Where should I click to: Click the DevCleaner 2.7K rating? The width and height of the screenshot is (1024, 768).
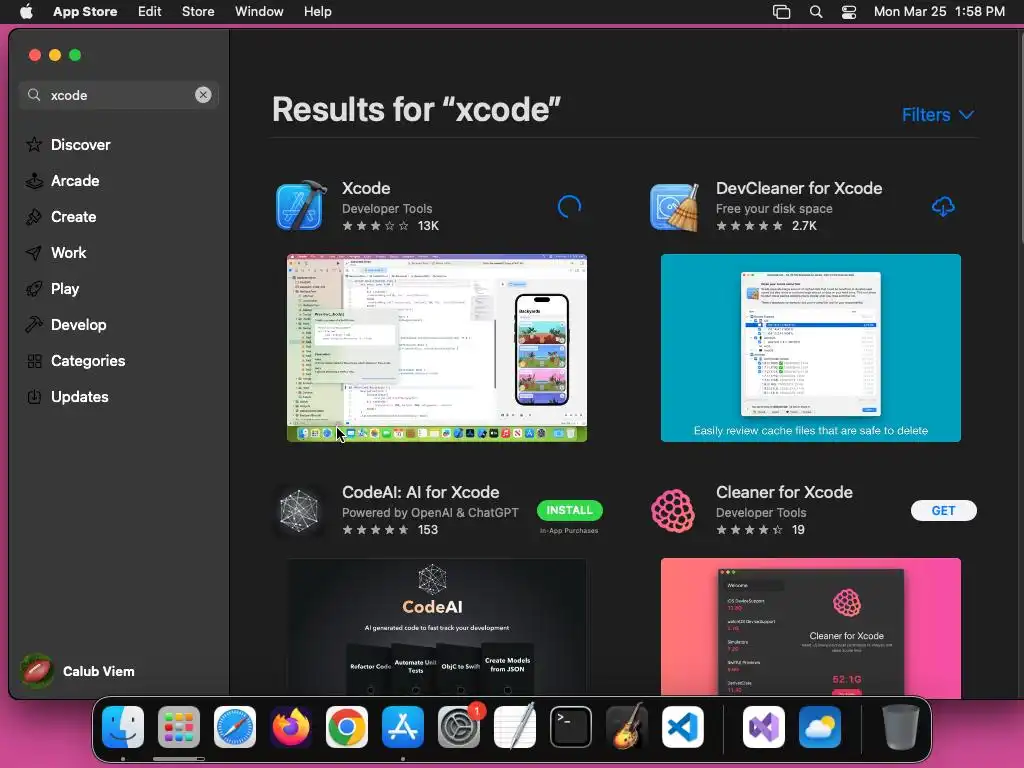(x=766, y=226)
